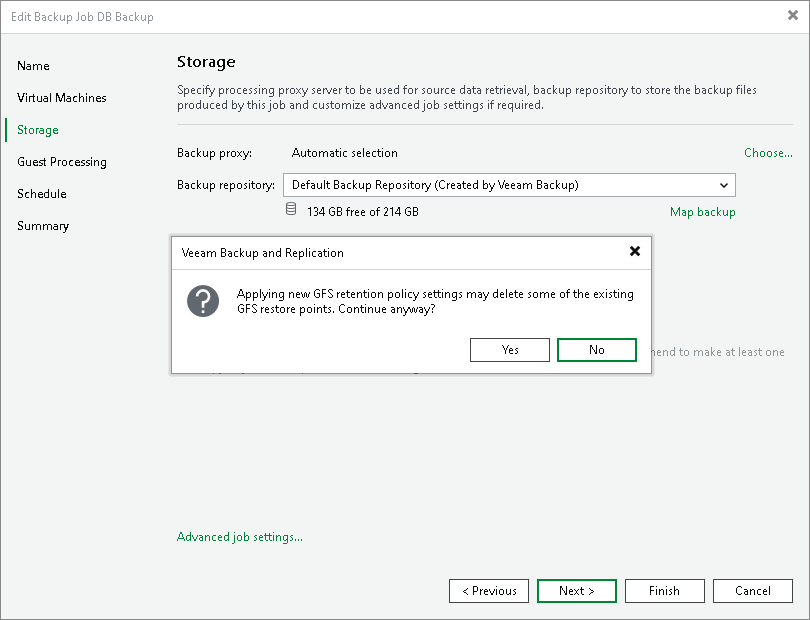
Task: Go to the Summary step
Action: pyautogui.click(x=42, y=226)
